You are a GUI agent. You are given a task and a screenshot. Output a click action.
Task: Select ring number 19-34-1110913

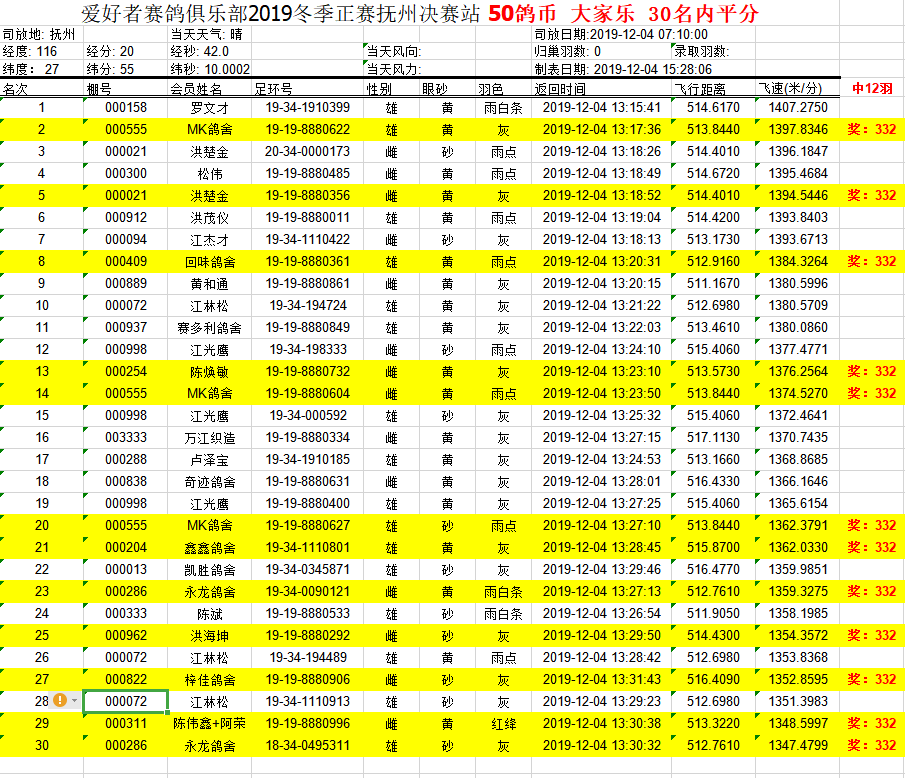tap(308, 701)
